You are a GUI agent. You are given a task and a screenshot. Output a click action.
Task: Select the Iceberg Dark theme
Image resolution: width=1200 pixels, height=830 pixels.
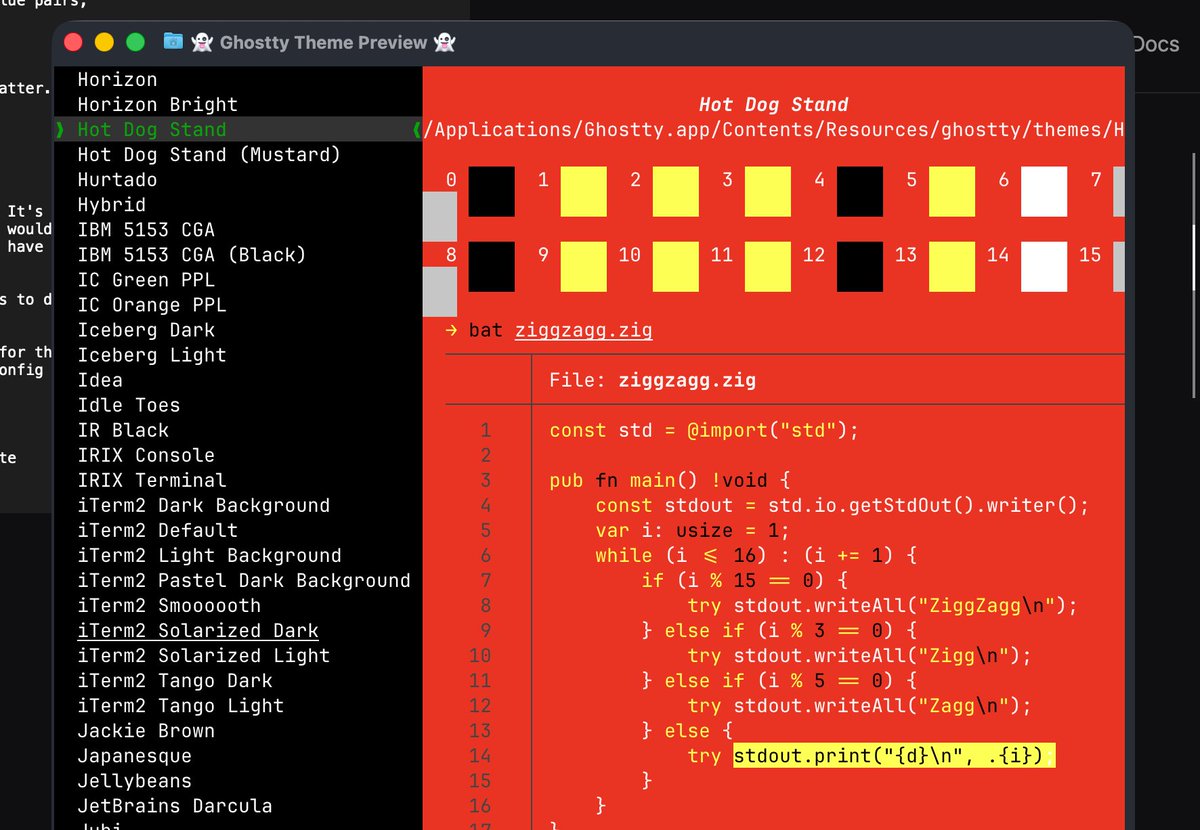[x=146, y=329]
